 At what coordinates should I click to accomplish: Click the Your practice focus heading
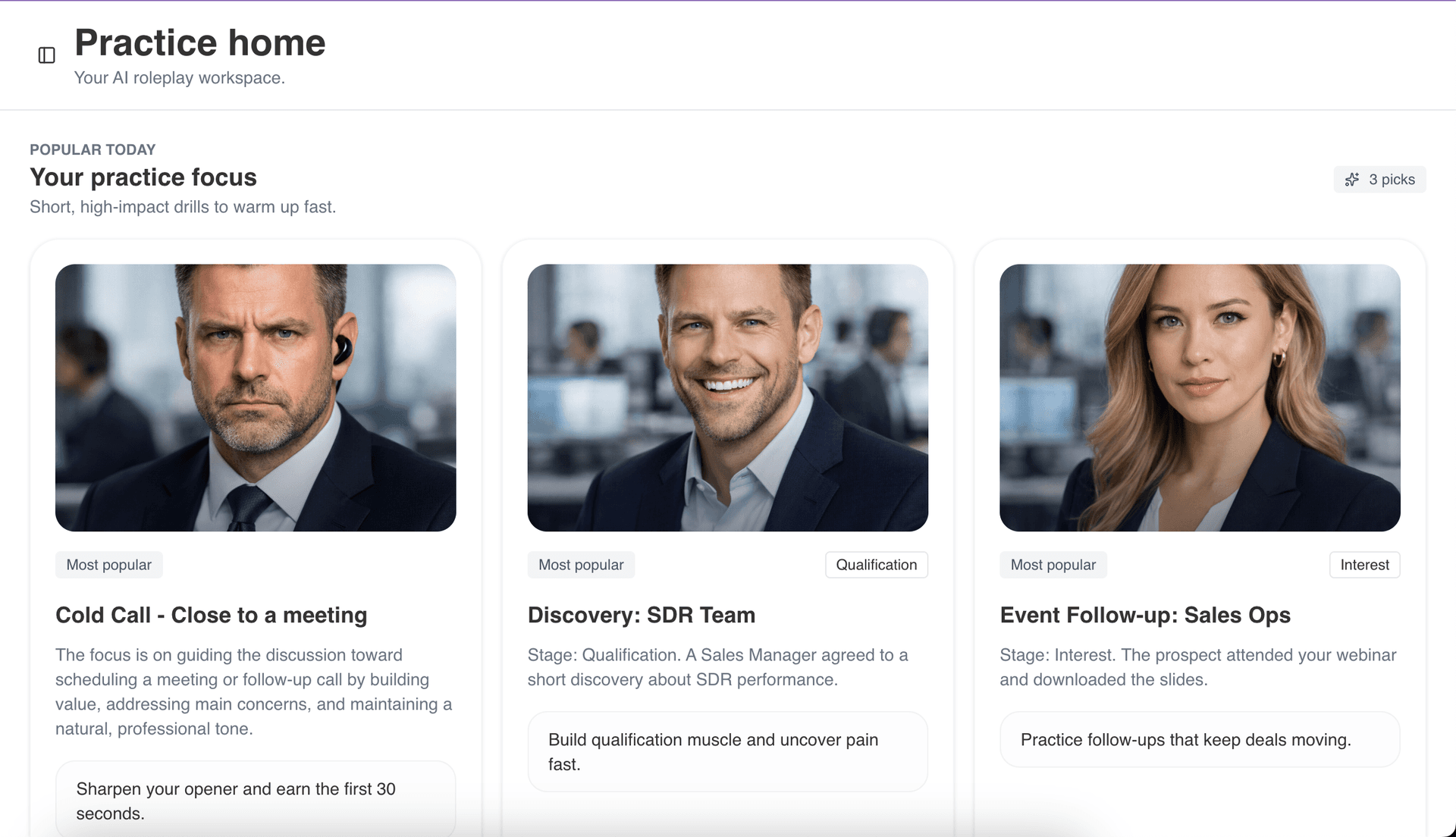(143, 177)
